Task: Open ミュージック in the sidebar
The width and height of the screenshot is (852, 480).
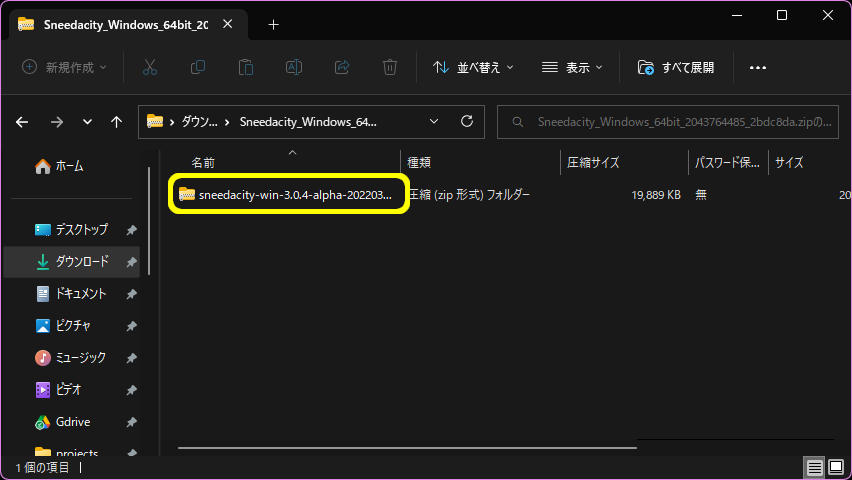Action: pyautogui.click(x=71, y=358)
